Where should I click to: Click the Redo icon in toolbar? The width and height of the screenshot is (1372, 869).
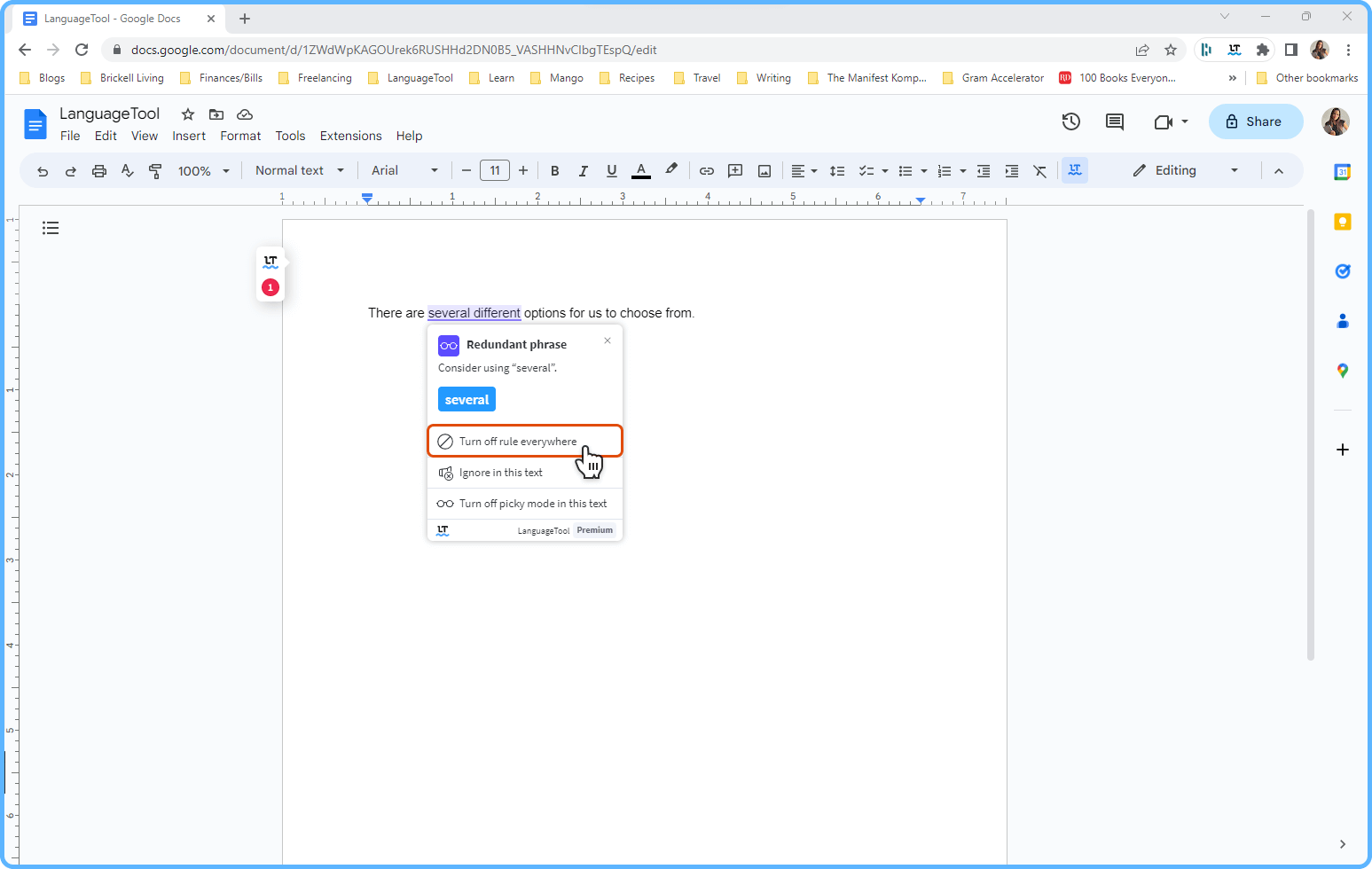(x=71, y=171)
